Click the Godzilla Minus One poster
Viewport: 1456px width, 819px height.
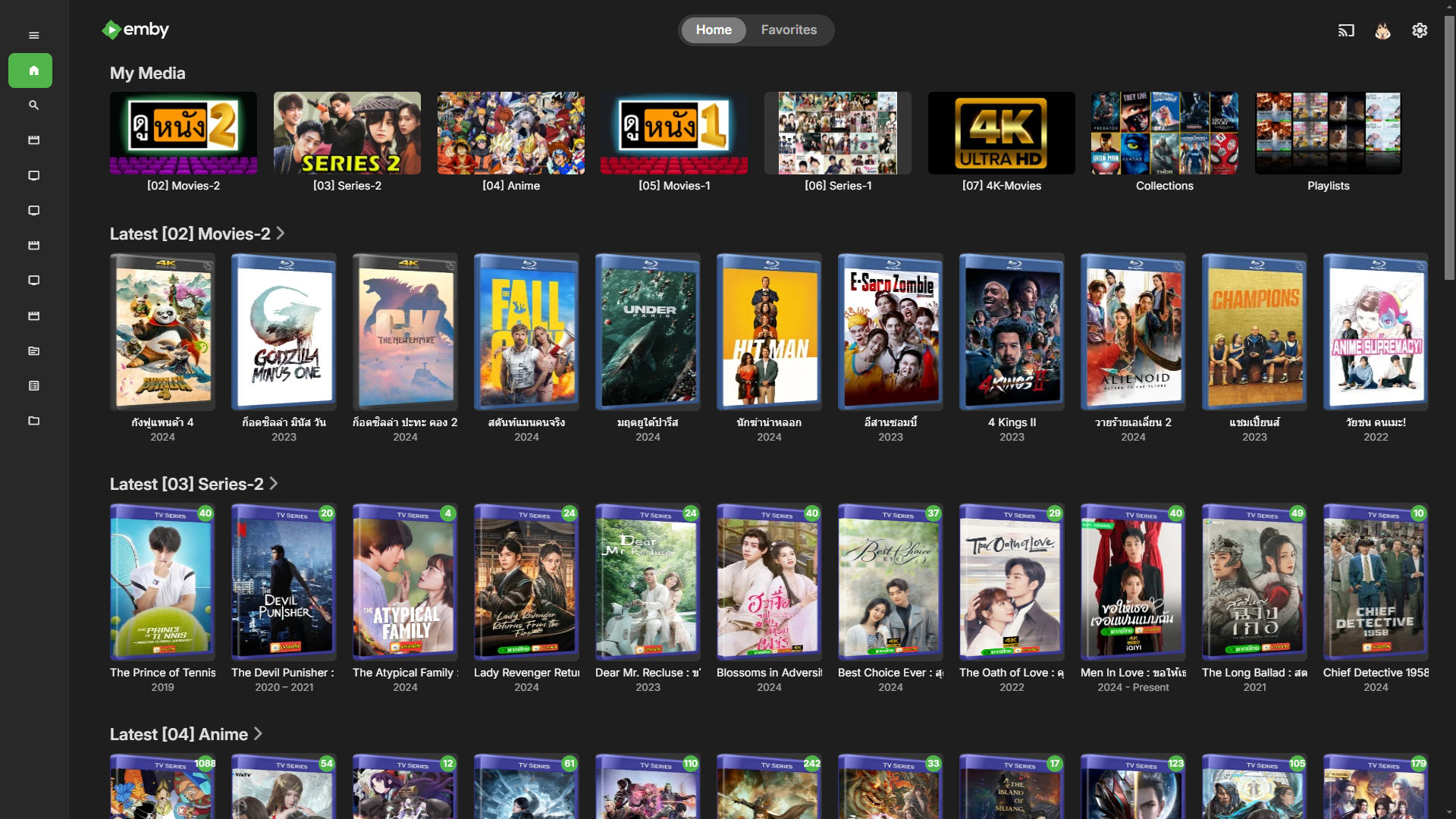[284, 332]
